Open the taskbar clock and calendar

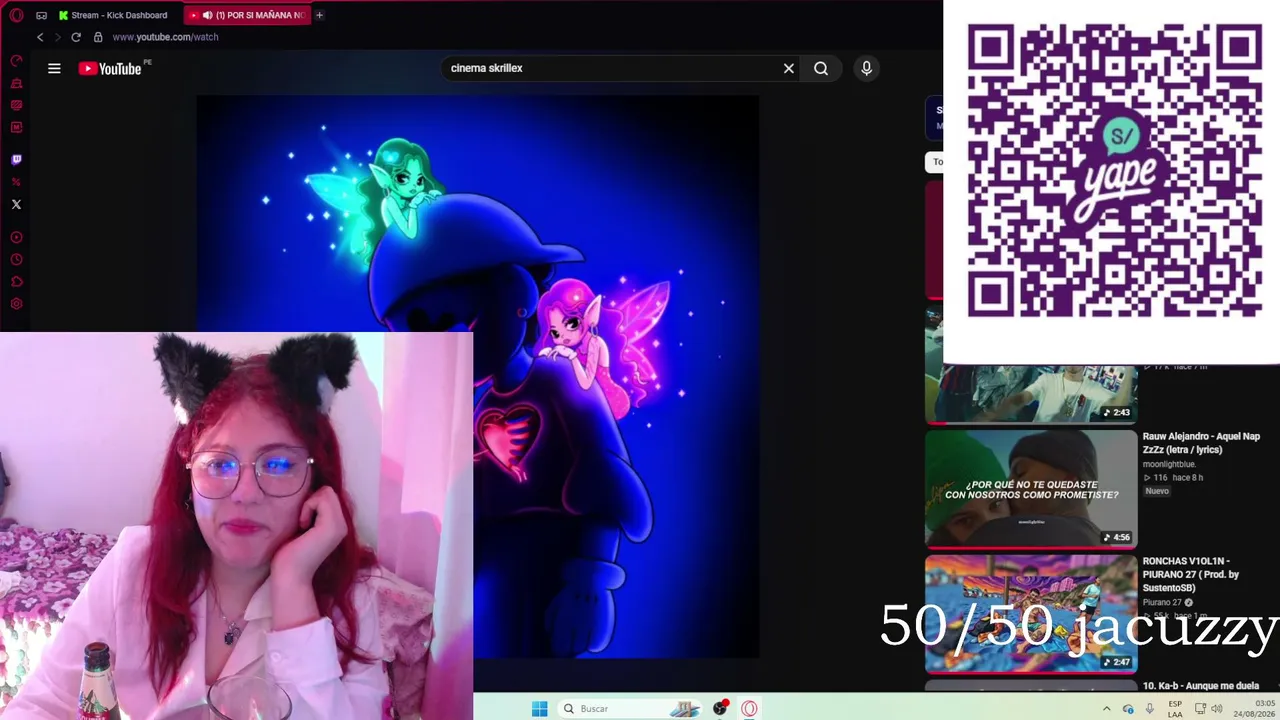click(1254, 709)
